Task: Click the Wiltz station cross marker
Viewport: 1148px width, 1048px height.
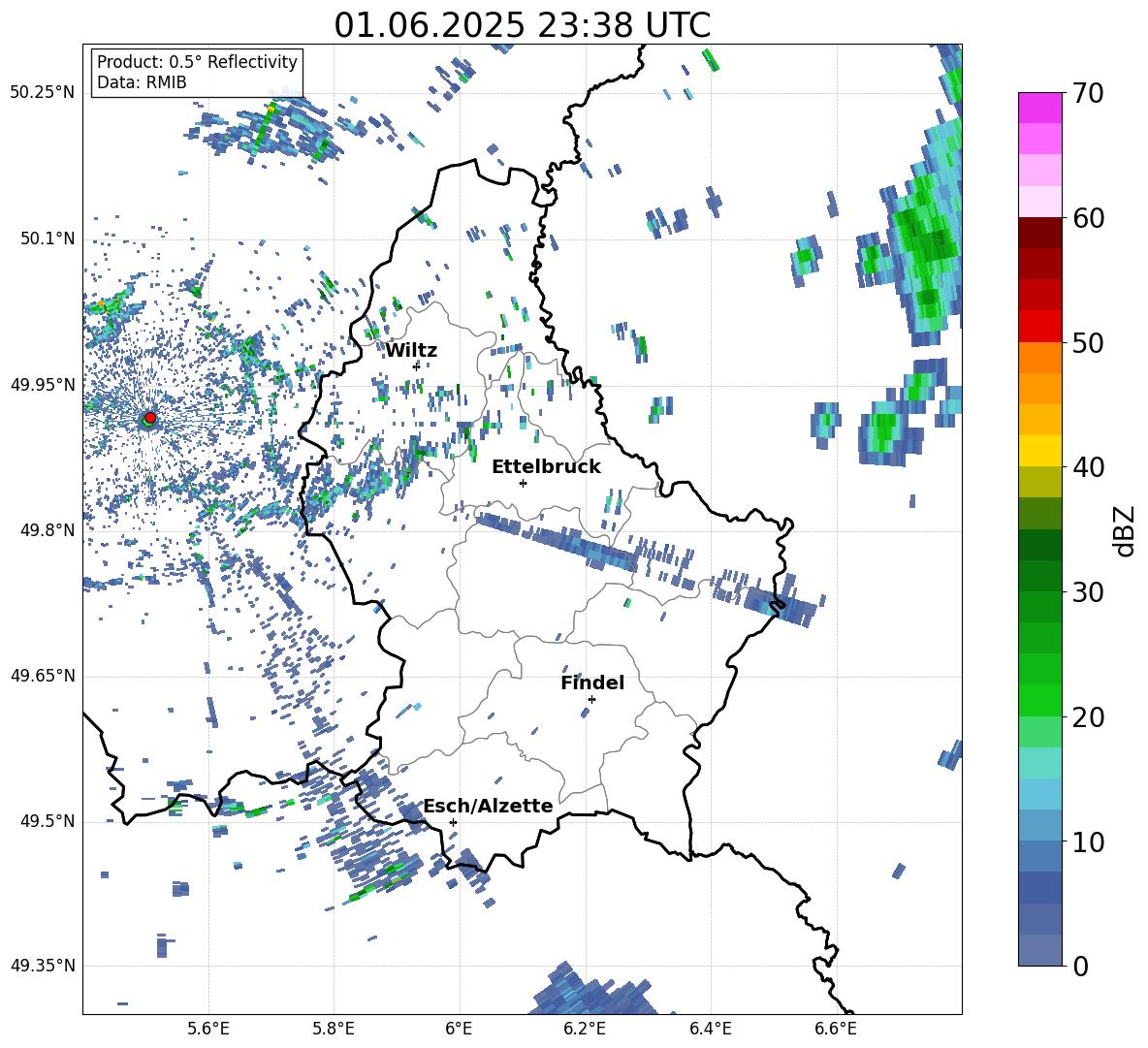Action: (417, 365)
